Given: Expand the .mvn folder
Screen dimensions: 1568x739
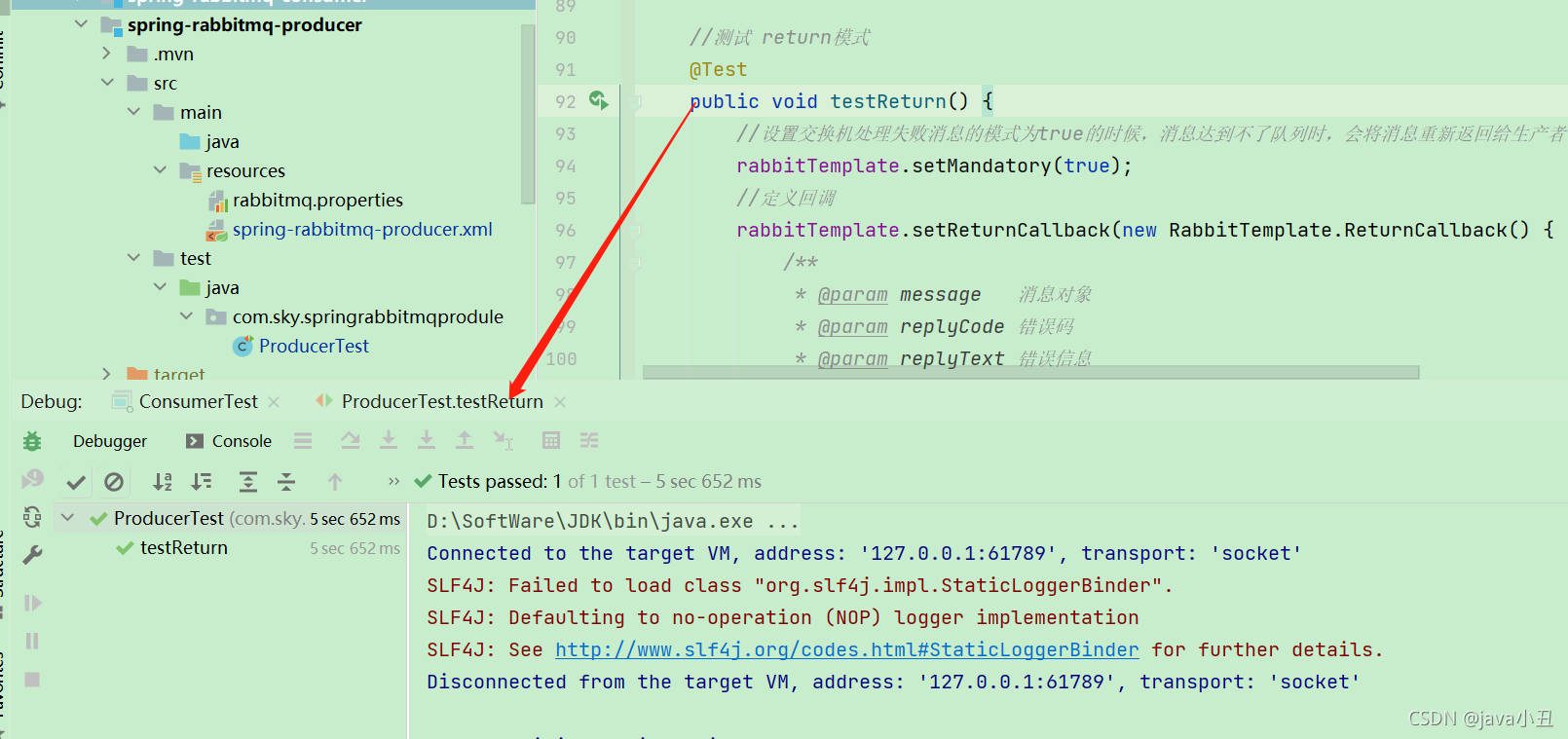Looking at the screenshot, I should click(x=107, y=54).
